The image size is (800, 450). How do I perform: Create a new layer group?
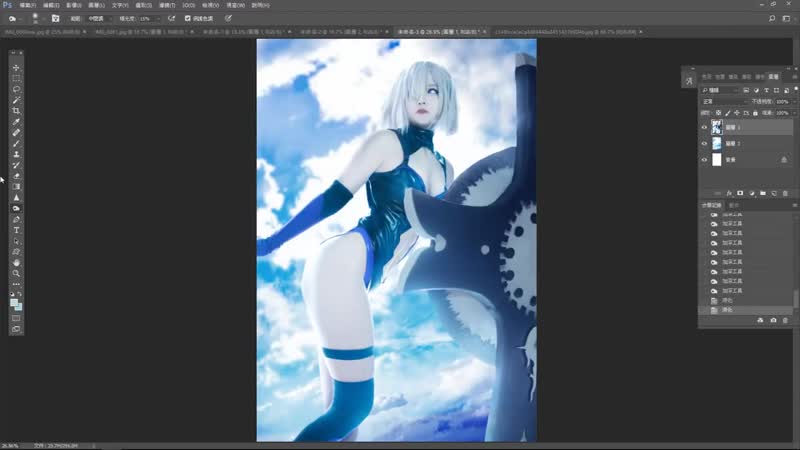click(x=763, y=193)
